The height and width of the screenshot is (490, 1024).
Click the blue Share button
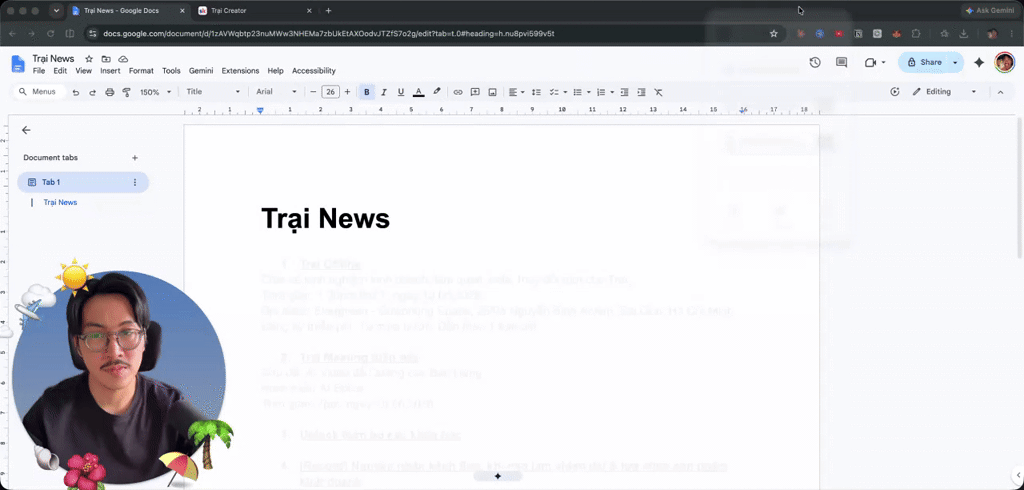pyautogui.click(x=925, y=62)
